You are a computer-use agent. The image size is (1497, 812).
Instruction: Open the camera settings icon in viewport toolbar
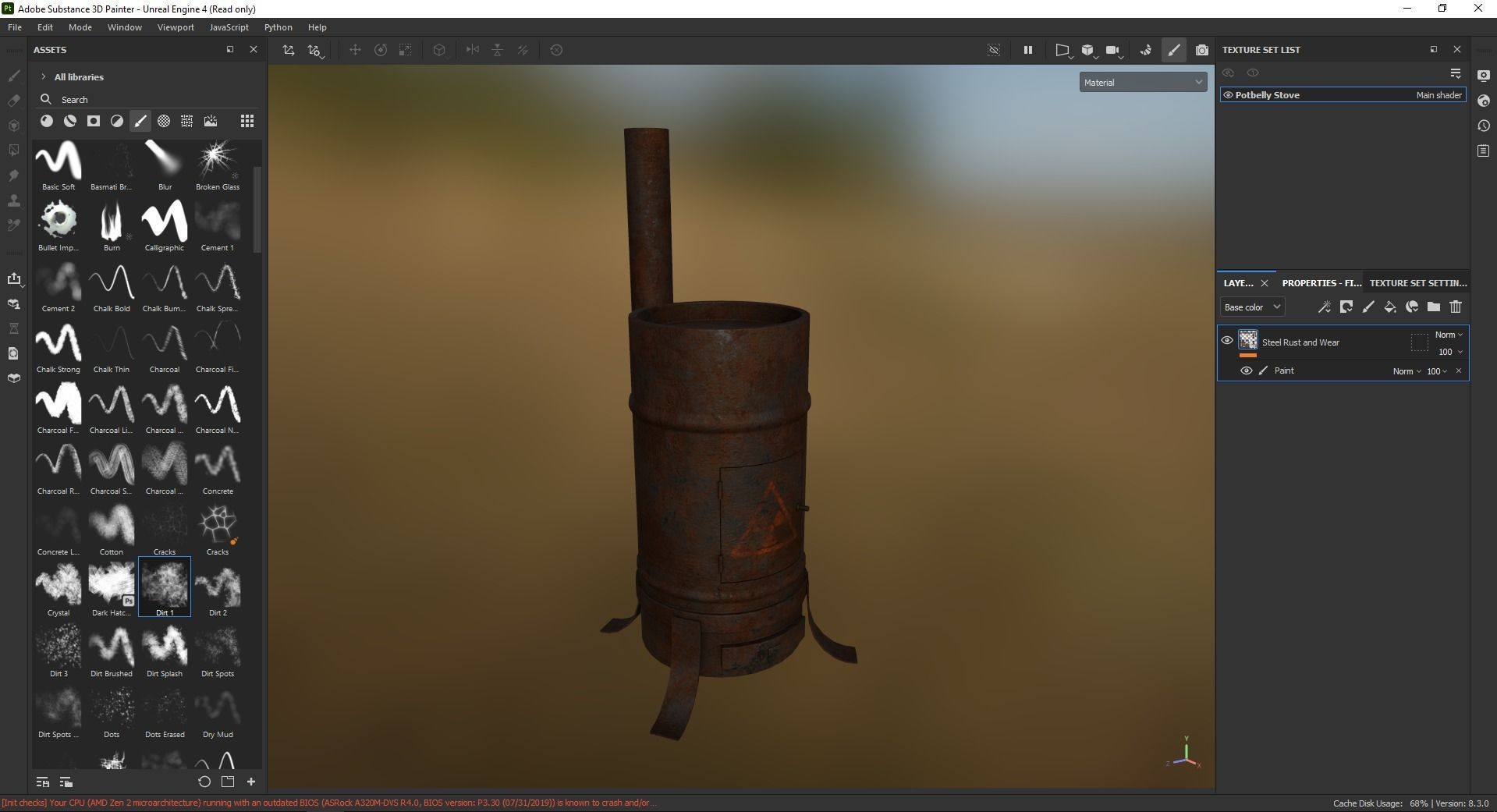[1113, 50]
